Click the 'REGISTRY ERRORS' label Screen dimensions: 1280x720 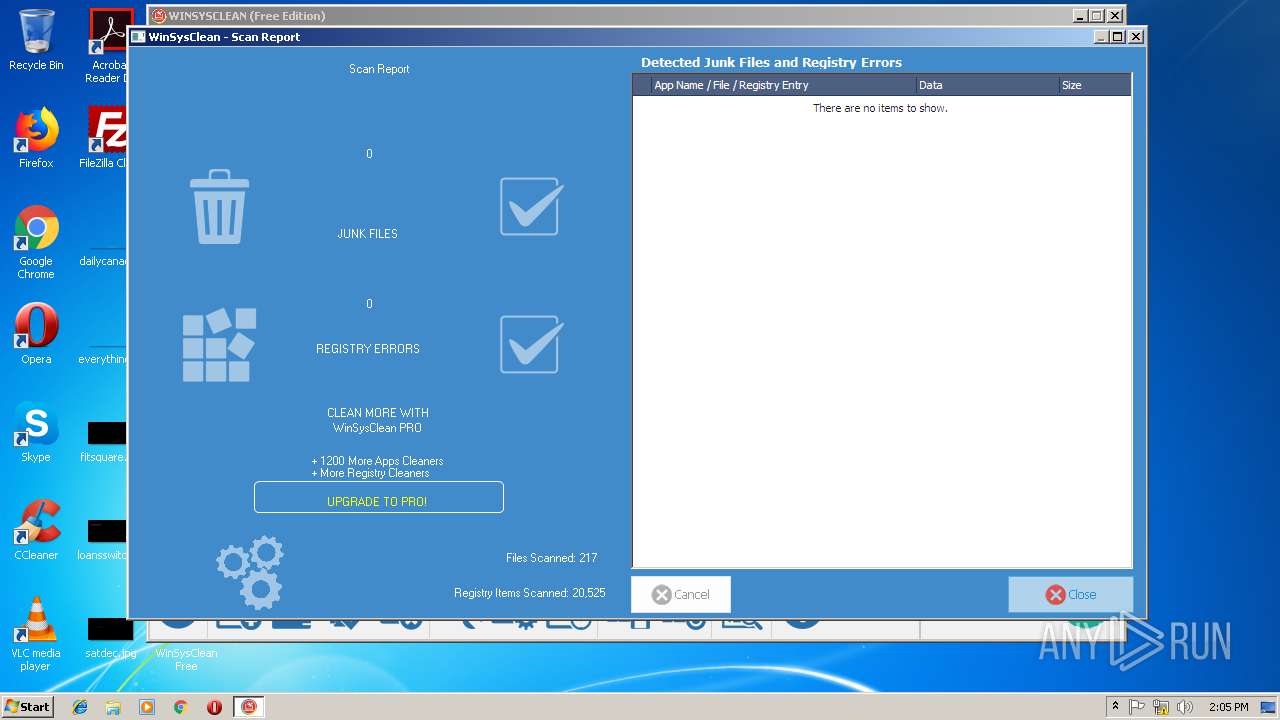pyautogui.click(x=368, y=349)
